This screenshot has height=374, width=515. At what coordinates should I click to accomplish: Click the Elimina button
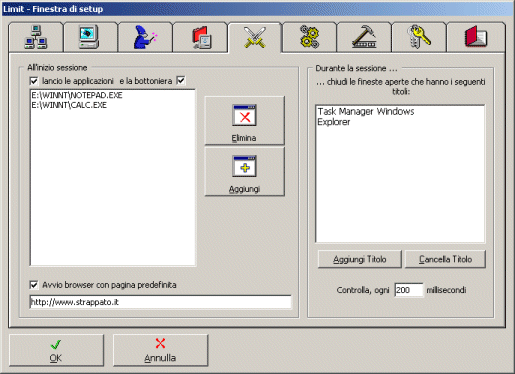[244, 121]
